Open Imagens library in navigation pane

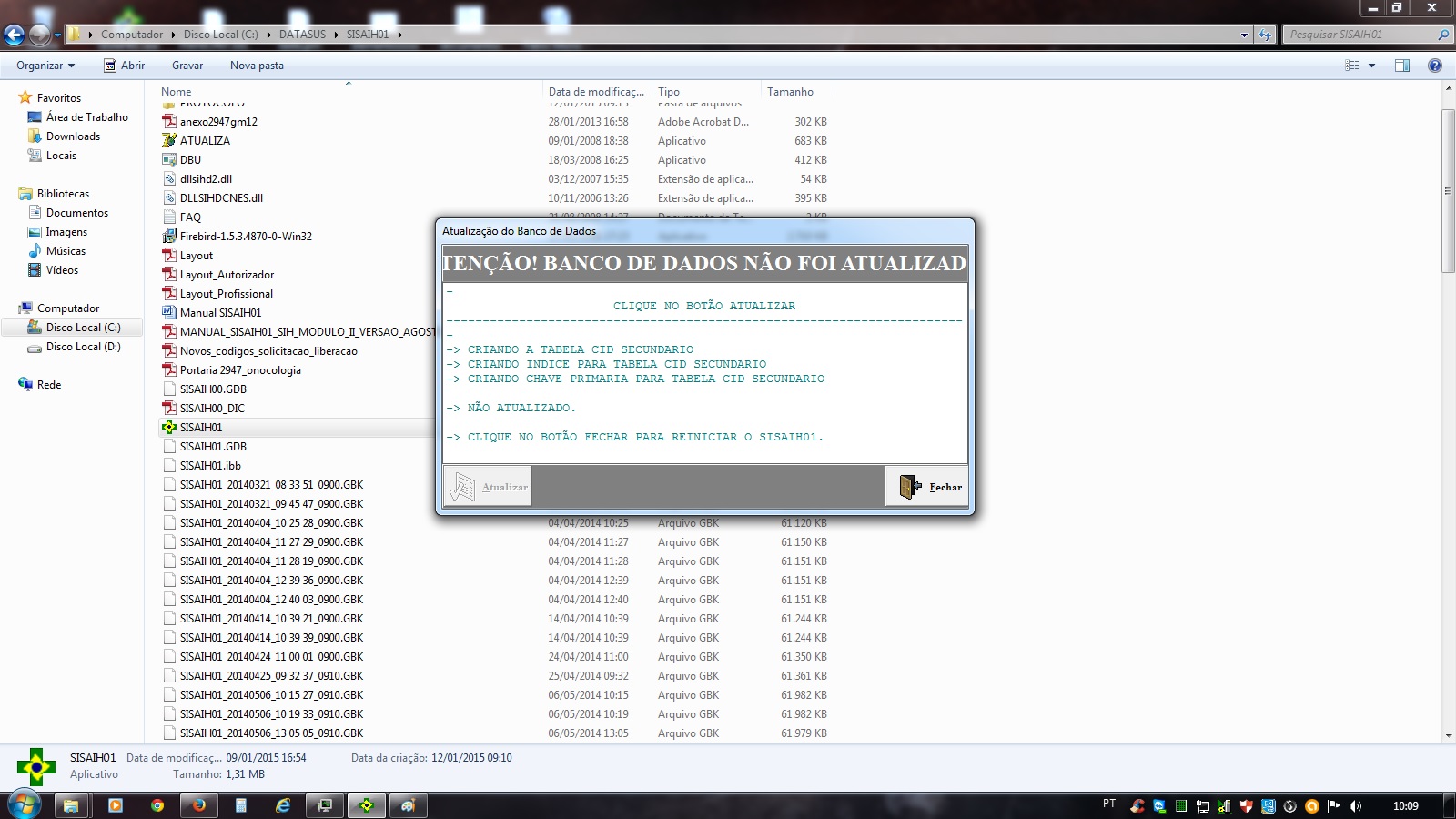[66, 231]
